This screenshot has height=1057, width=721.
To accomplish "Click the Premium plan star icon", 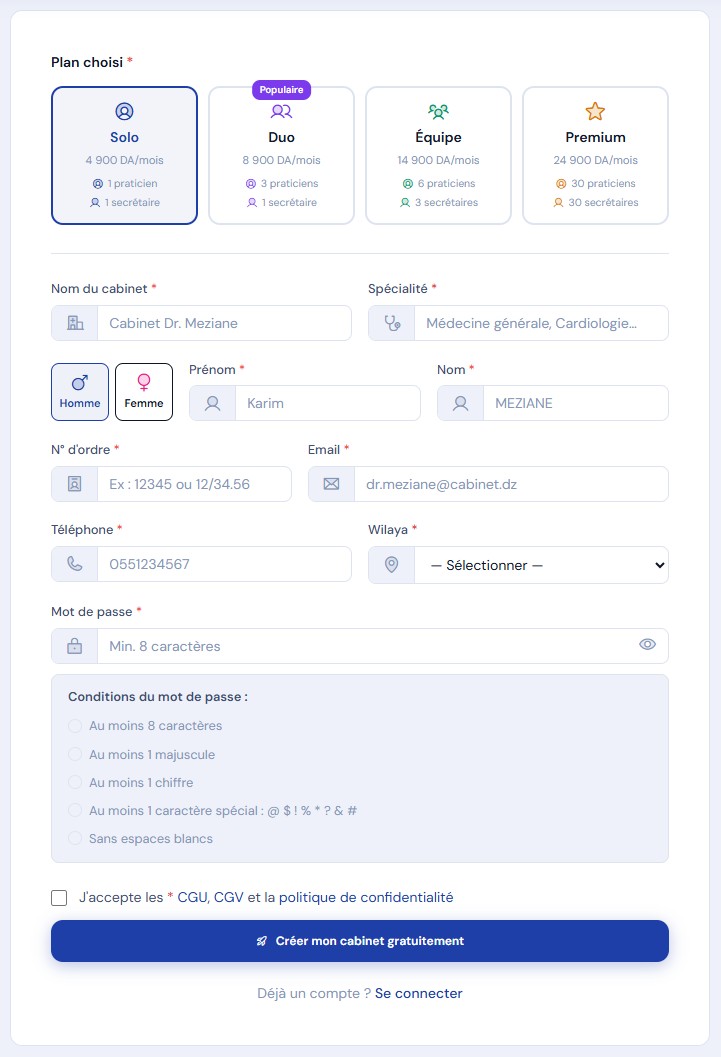I will click(x=595, y=111).
